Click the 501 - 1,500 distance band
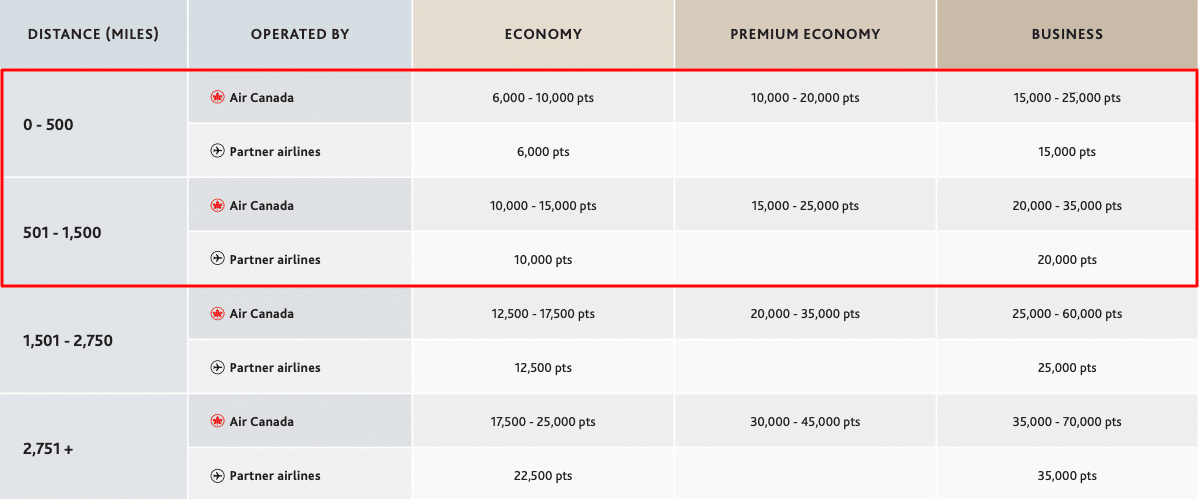Screen dimensions: 1201x499 click(x=62, y=233)
